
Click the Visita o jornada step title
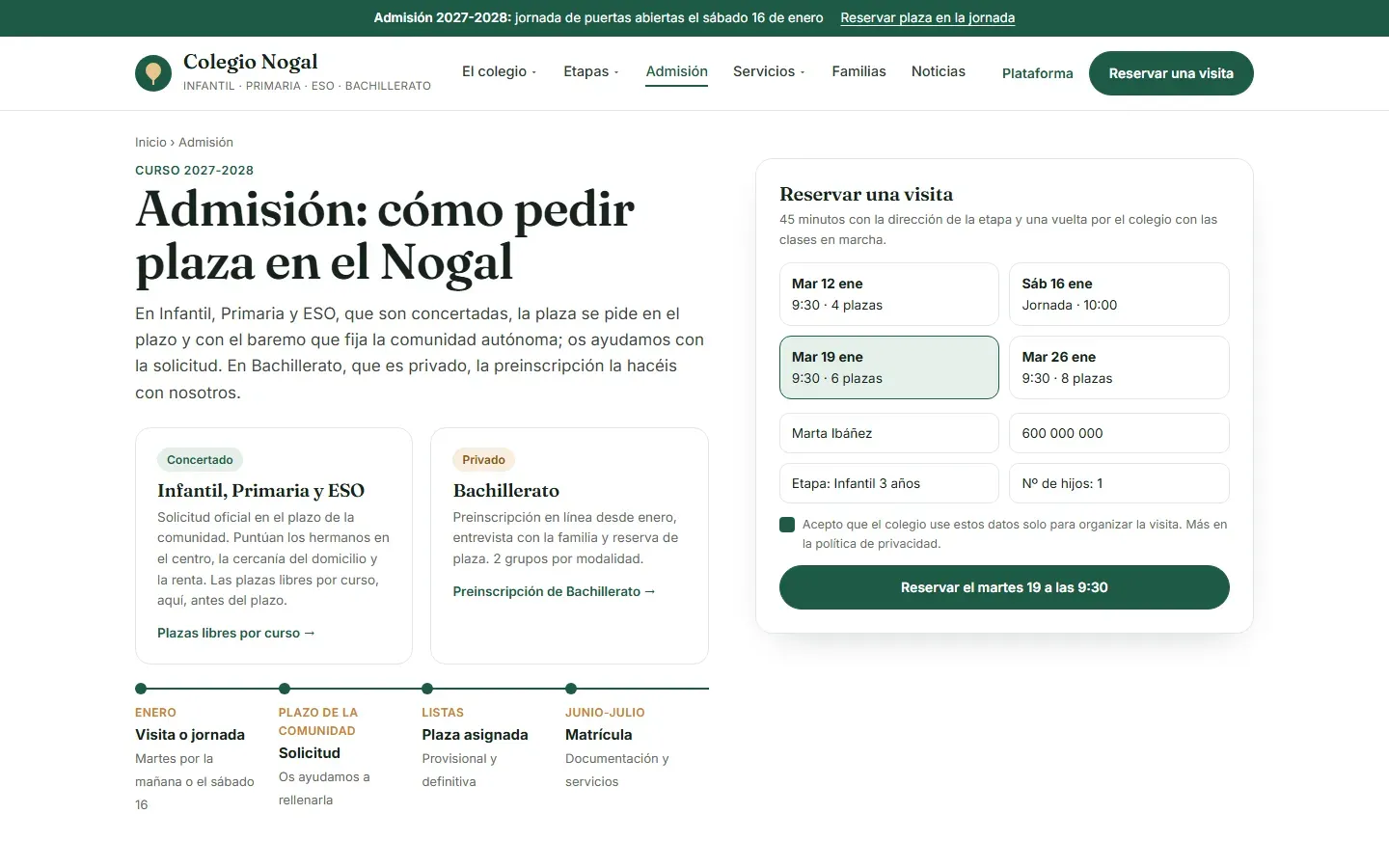[x=190, y=735]
